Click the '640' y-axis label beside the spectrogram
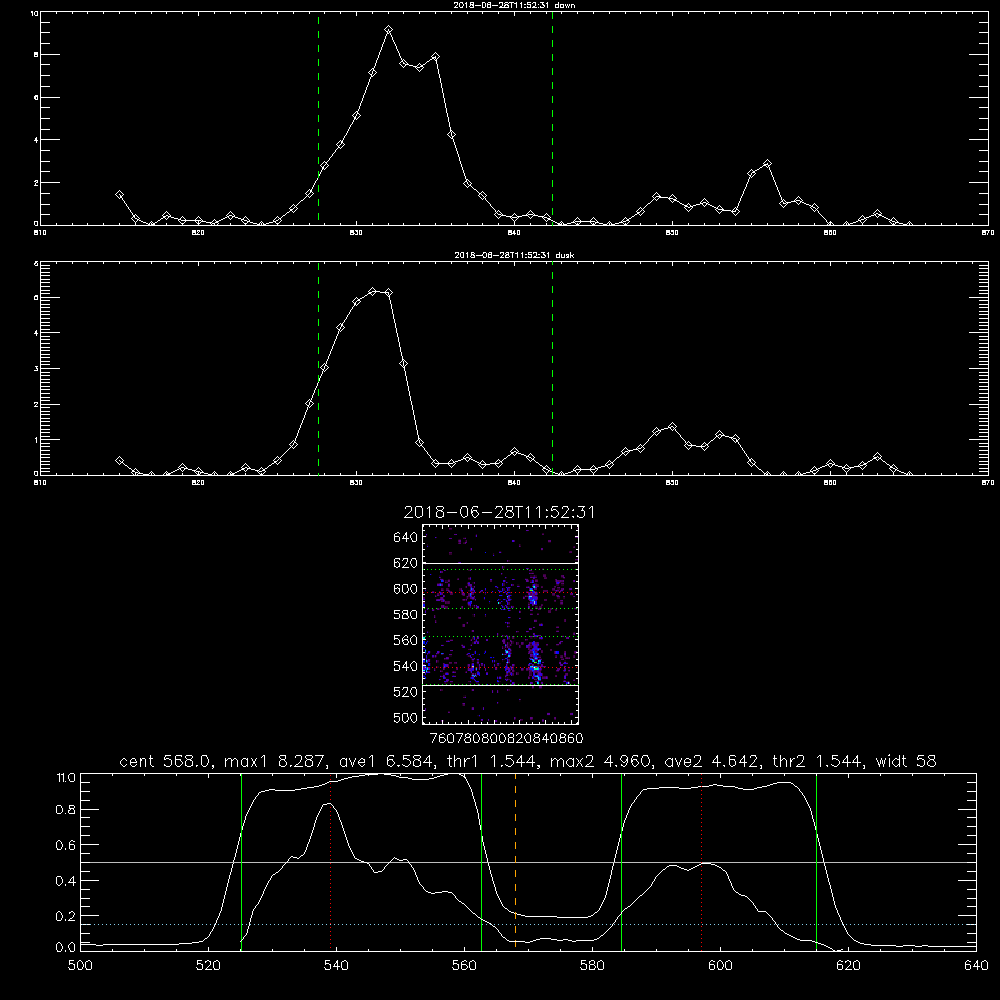Image resolution: width=1000 pixels, height=1000 pixels. click(x=406, y=538)
